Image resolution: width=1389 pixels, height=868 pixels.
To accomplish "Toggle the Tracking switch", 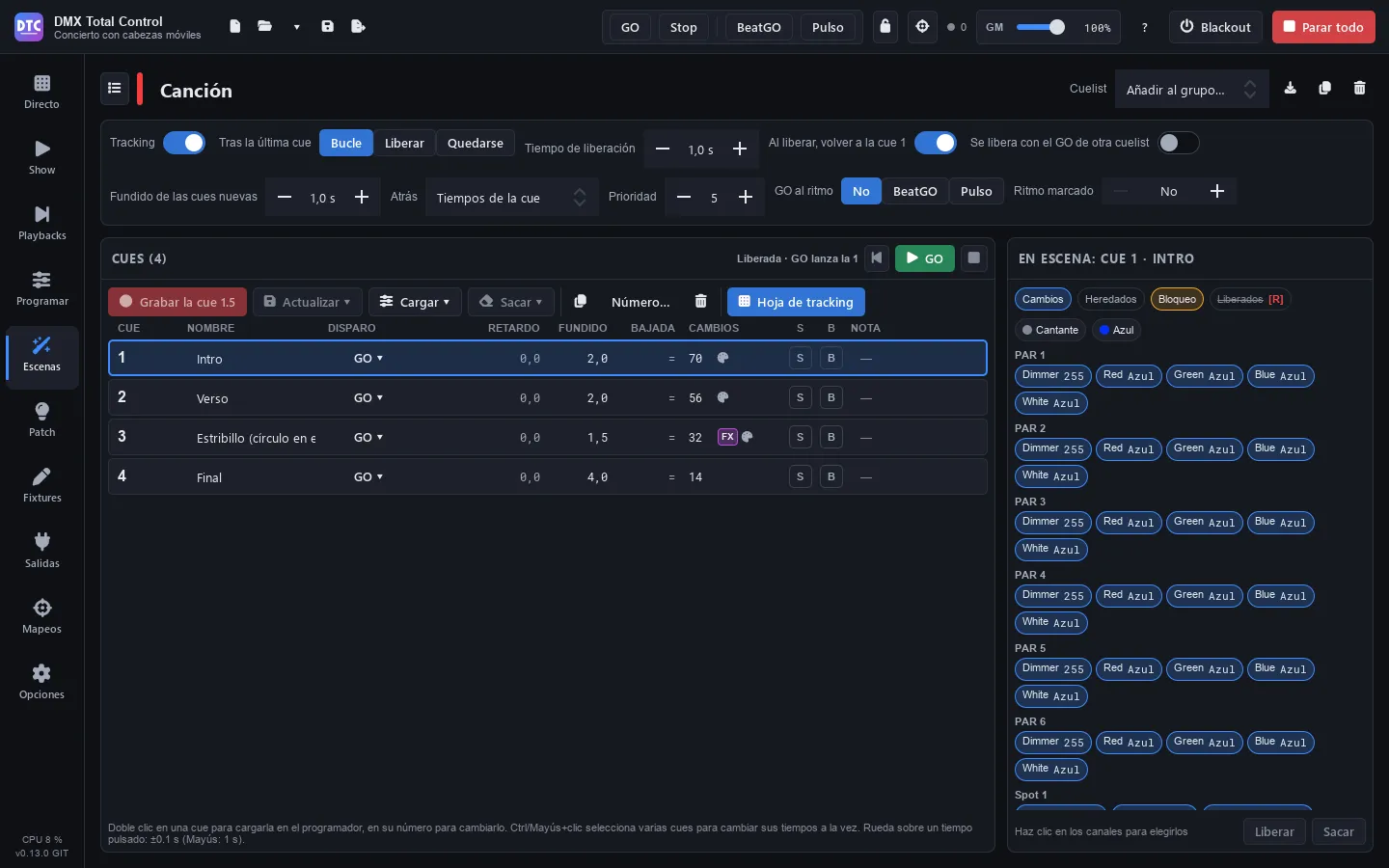I will pyautogui.click(x=184, y=143).
